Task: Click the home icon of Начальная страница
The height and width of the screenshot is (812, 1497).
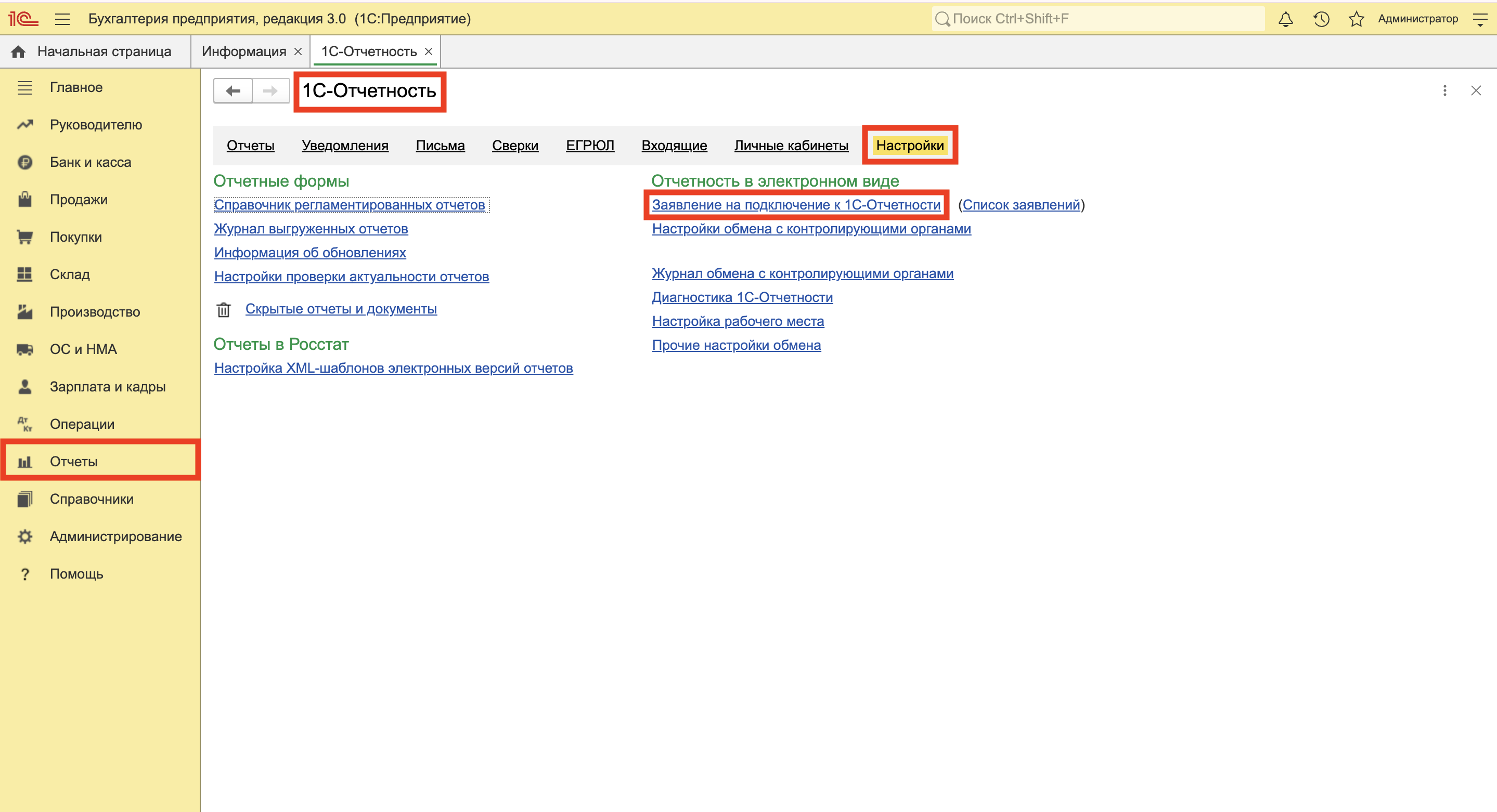Action: [x=18, y=51]
